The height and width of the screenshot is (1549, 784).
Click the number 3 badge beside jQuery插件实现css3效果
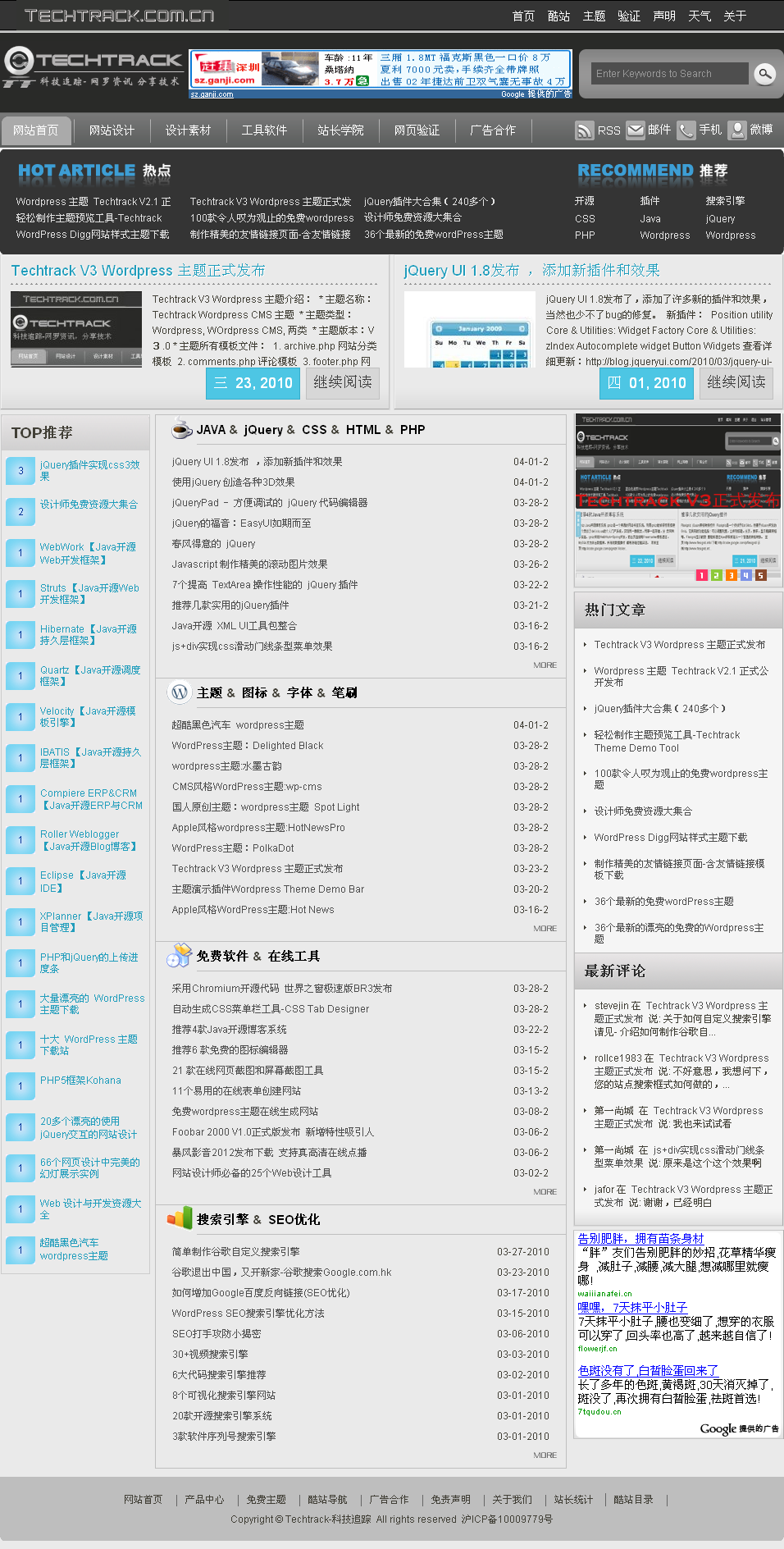[x=21, y=471]
